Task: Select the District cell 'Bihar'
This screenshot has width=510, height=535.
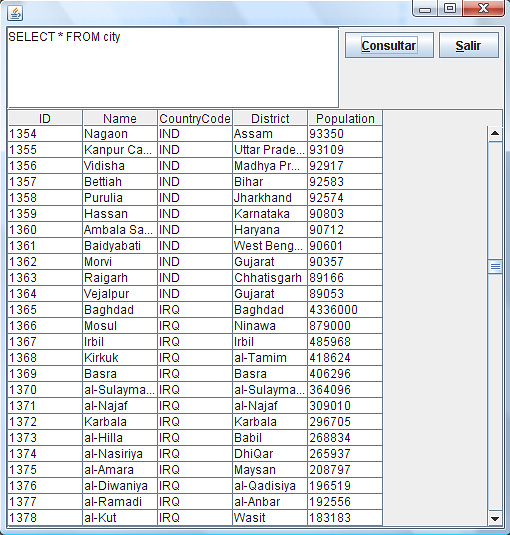Action: (270, 182)
